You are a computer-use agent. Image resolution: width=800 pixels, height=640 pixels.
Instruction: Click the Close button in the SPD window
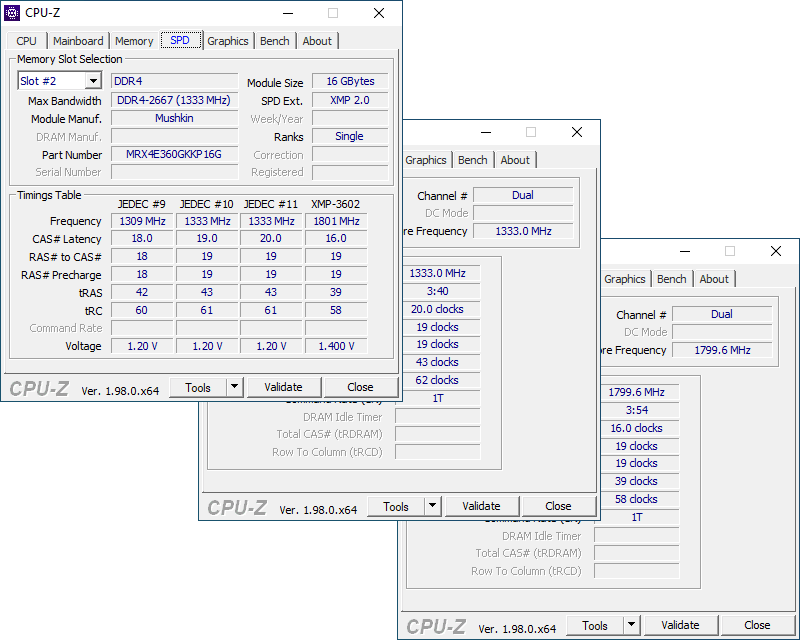pyautogui.click(x=360, y=387)
